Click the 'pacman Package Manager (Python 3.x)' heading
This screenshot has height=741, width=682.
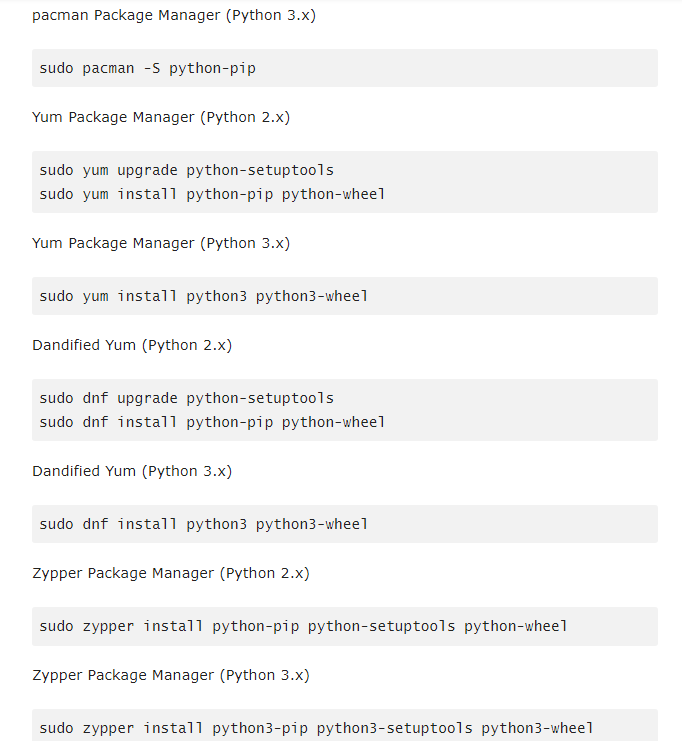[173, 15]
